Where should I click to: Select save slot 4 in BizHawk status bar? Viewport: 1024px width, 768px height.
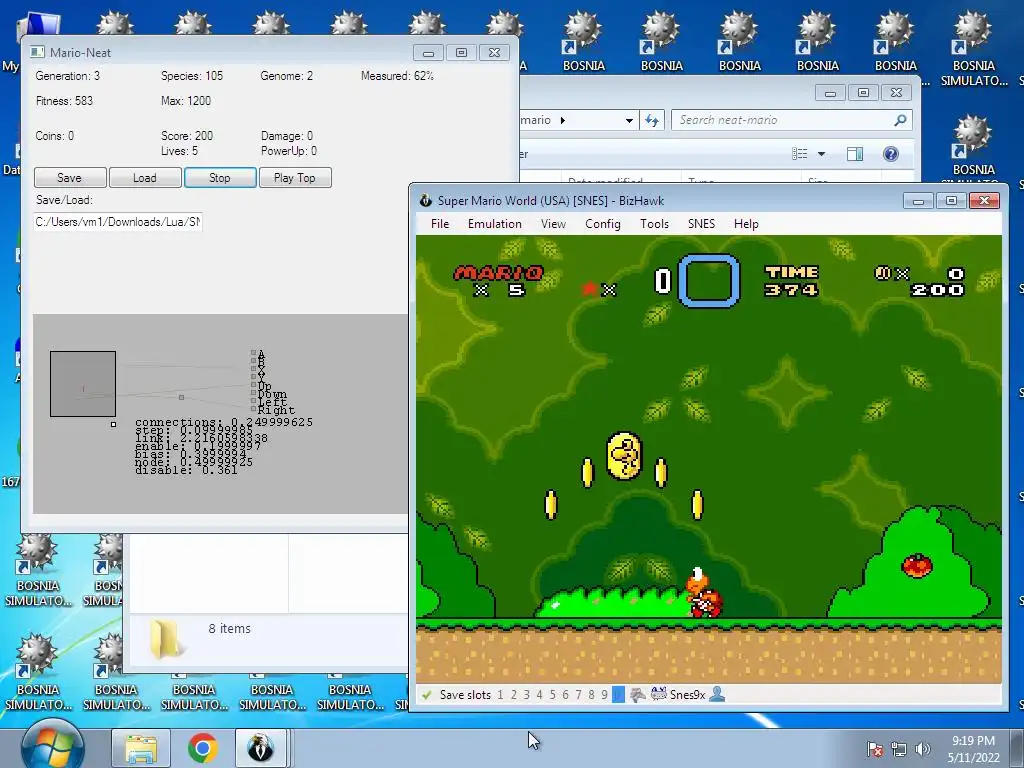pyautogui.click(x=539, y=695)
